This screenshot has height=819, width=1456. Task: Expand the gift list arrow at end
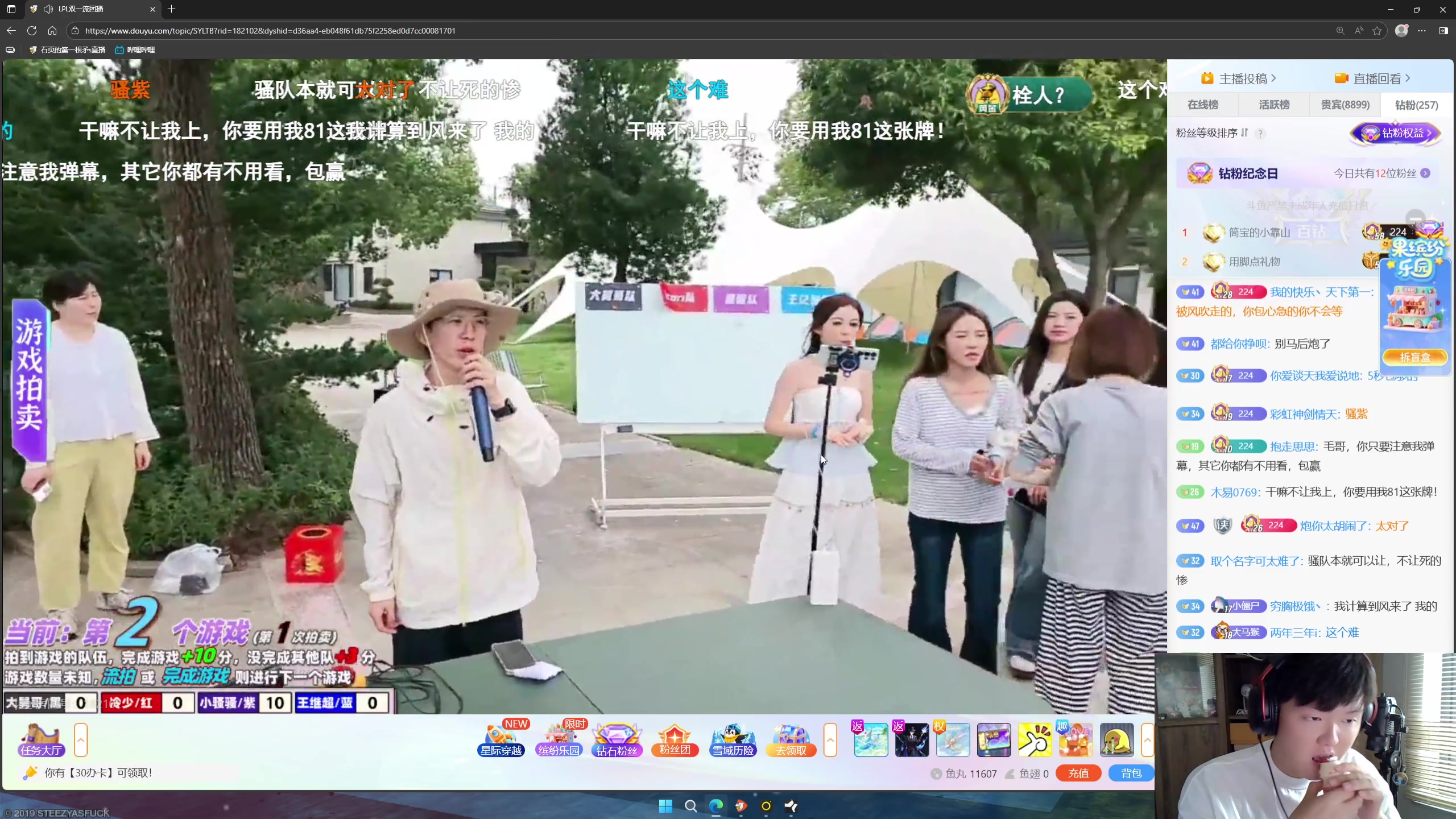click(x=1148, y=739)
